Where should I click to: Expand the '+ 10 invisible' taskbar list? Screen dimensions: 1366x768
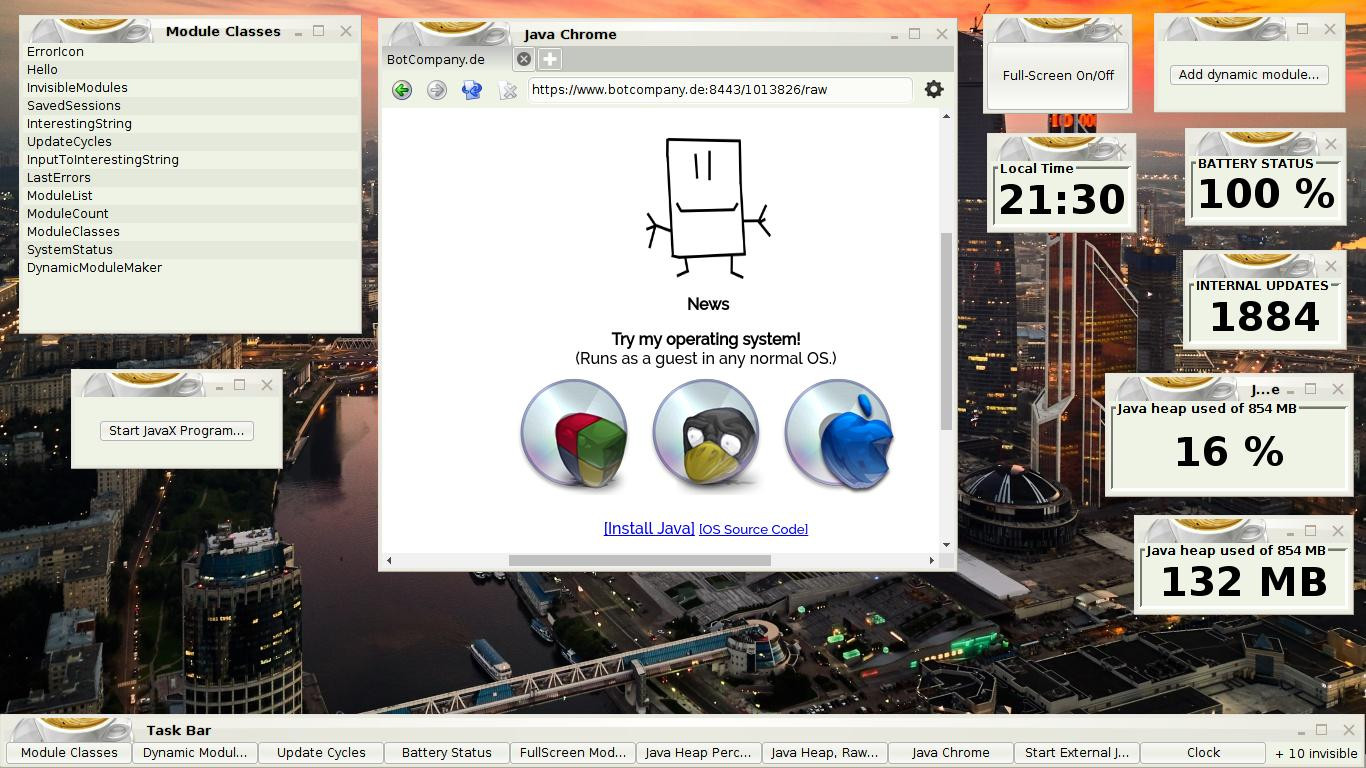click(x=1316, y=753)
